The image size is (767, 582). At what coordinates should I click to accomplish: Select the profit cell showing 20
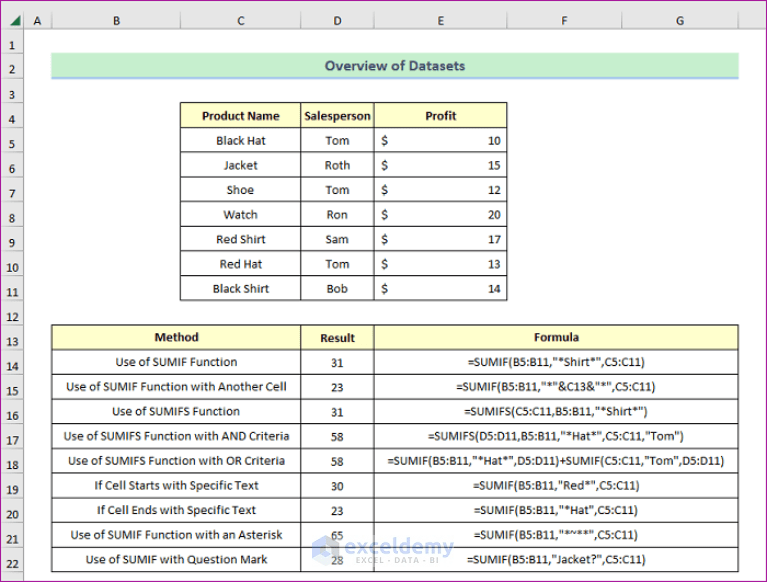pos(441,215)
